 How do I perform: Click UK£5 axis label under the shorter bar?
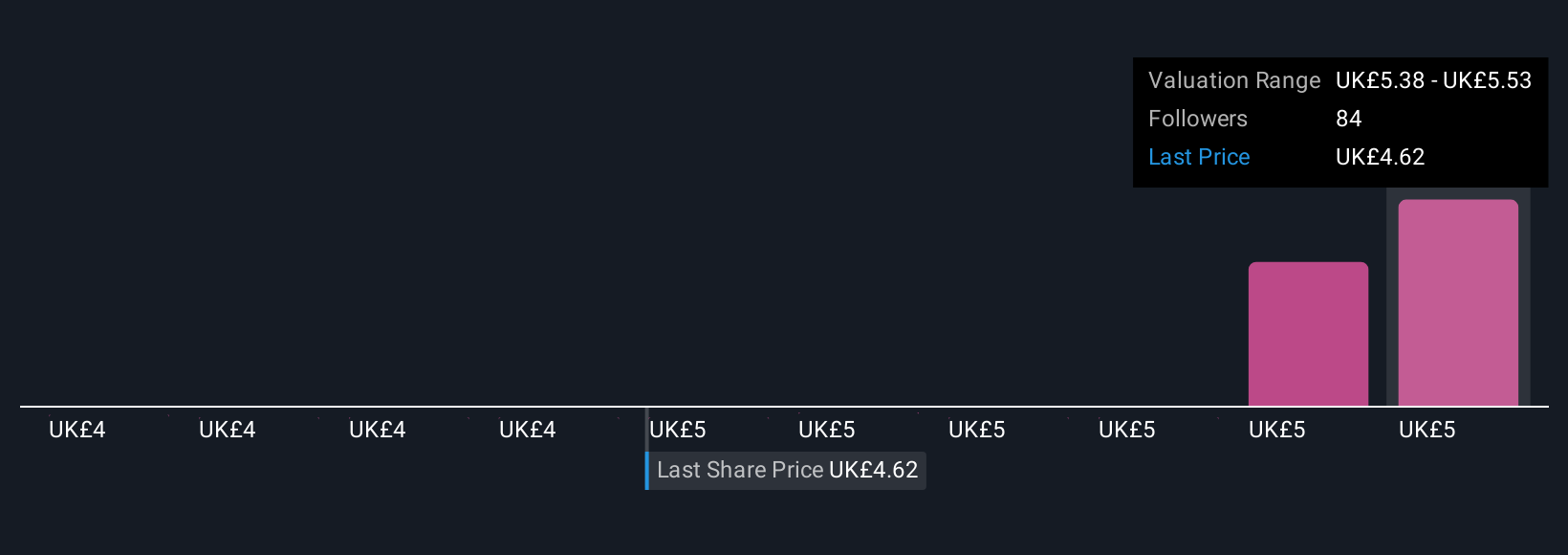tap(1277, 430)
